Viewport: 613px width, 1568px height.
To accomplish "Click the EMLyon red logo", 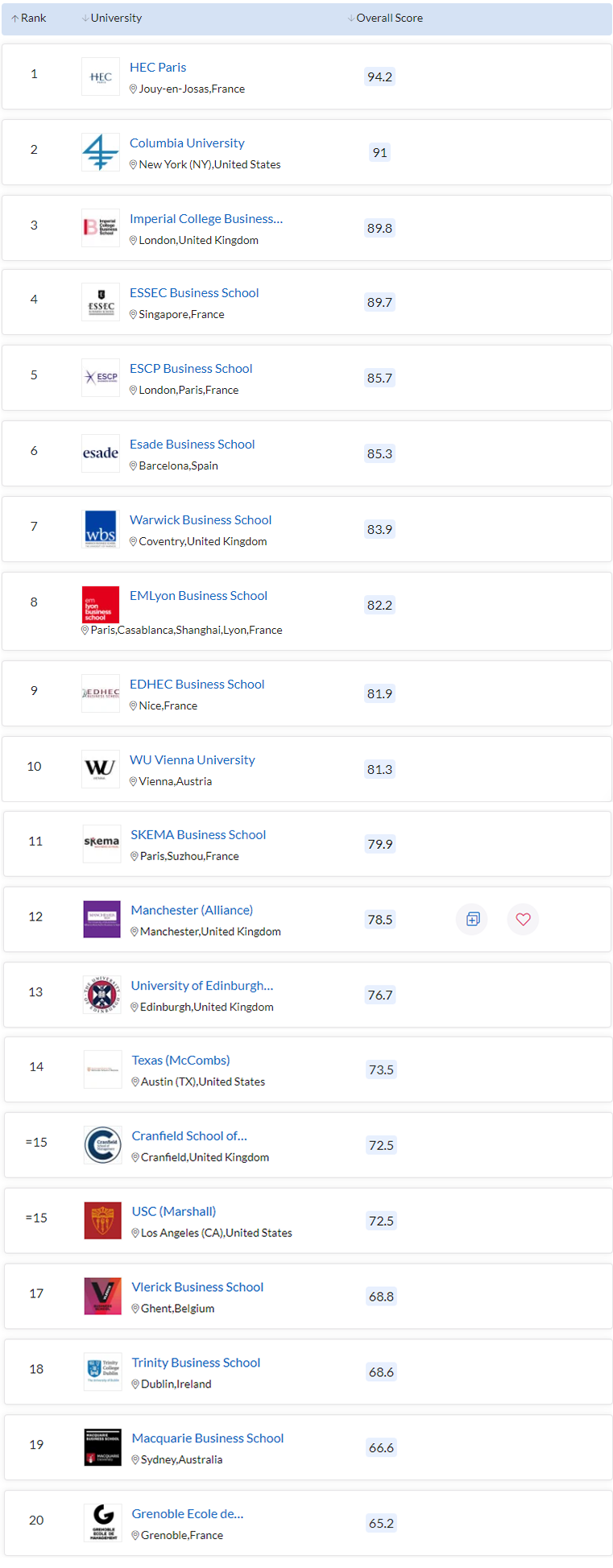I will [101, 605].
